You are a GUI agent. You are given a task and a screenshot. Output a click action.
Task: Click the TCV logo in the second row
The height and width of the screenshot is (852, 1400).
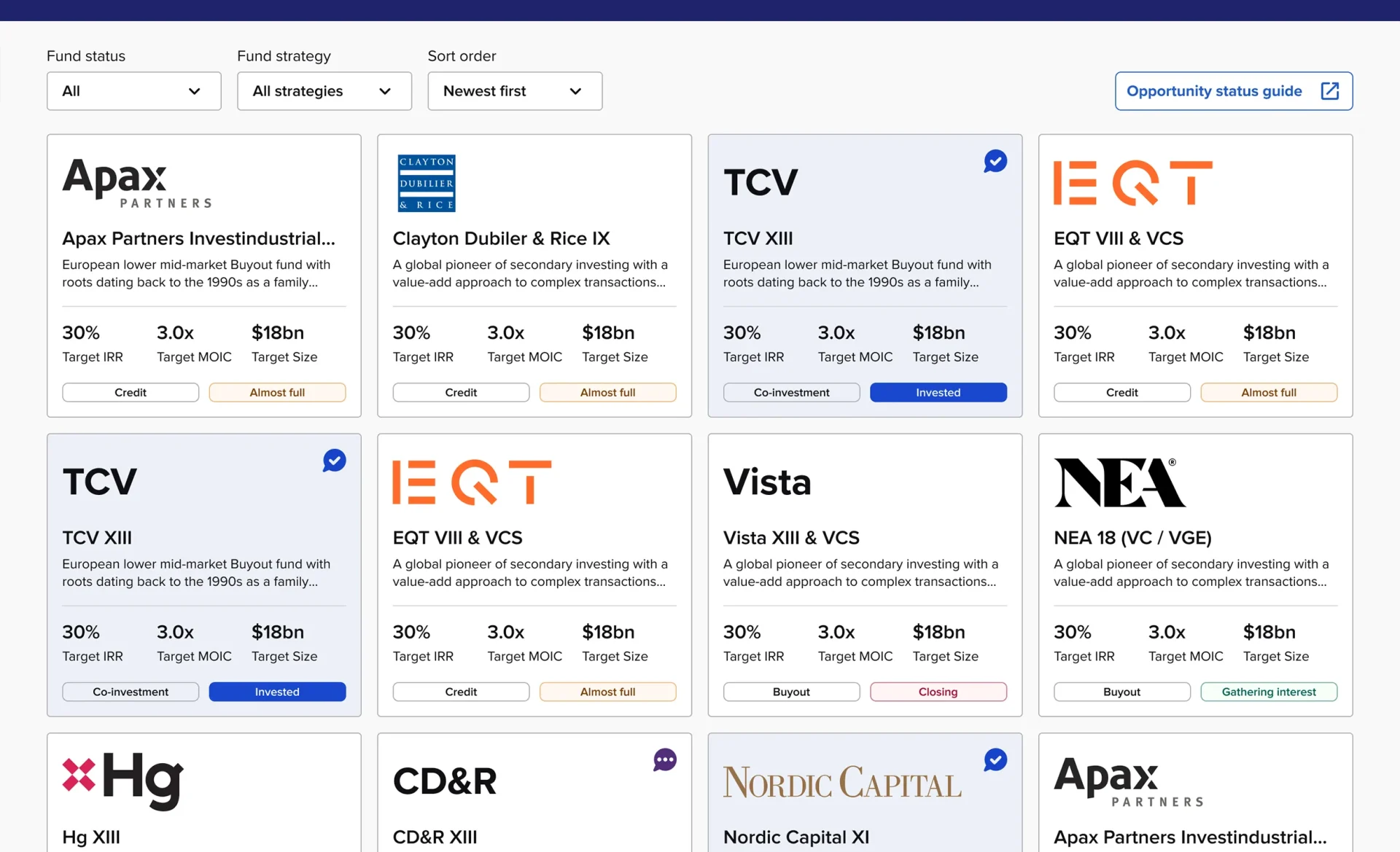click(100, 482)
